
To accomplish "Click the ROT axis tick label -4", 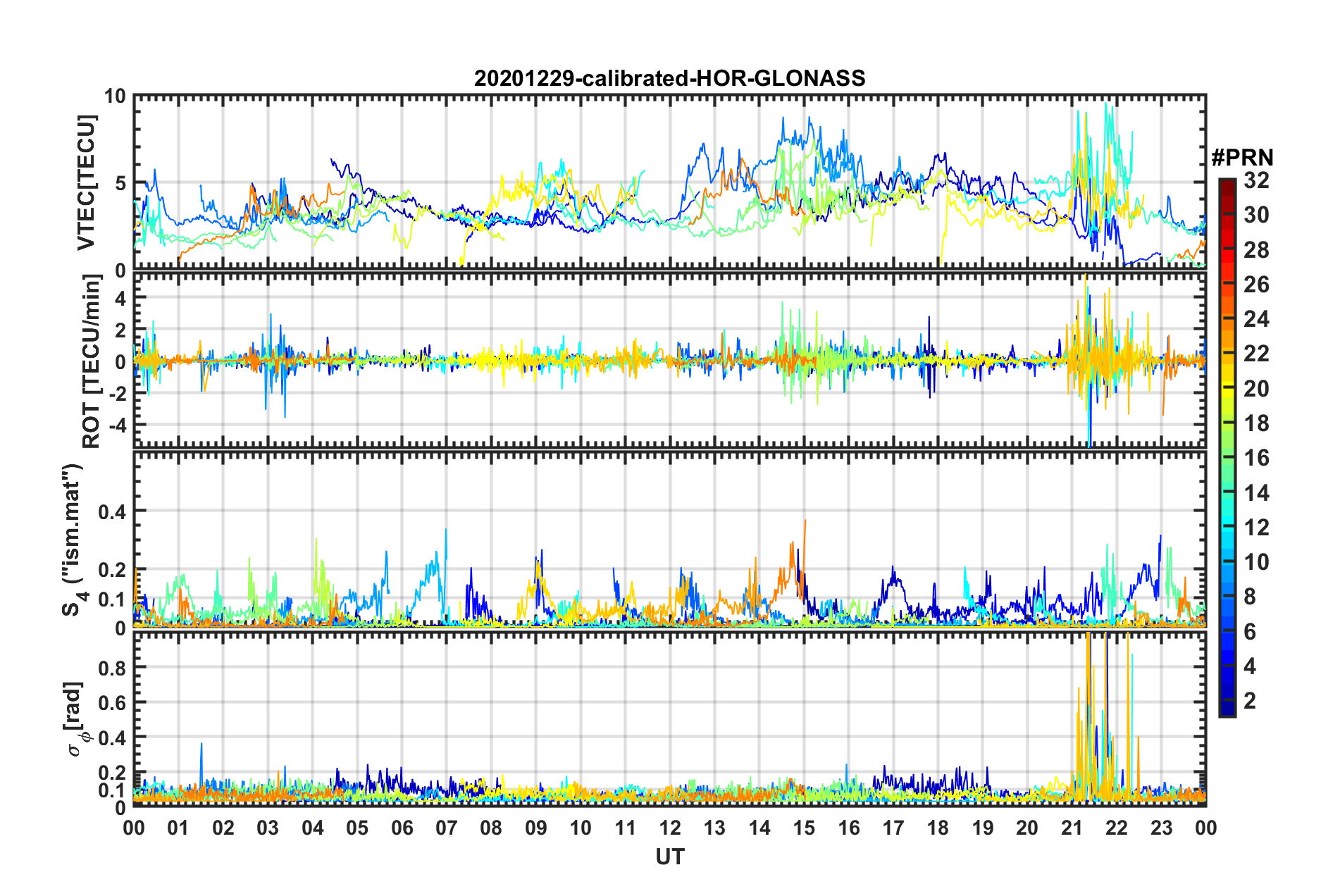I will pos(116,425).
